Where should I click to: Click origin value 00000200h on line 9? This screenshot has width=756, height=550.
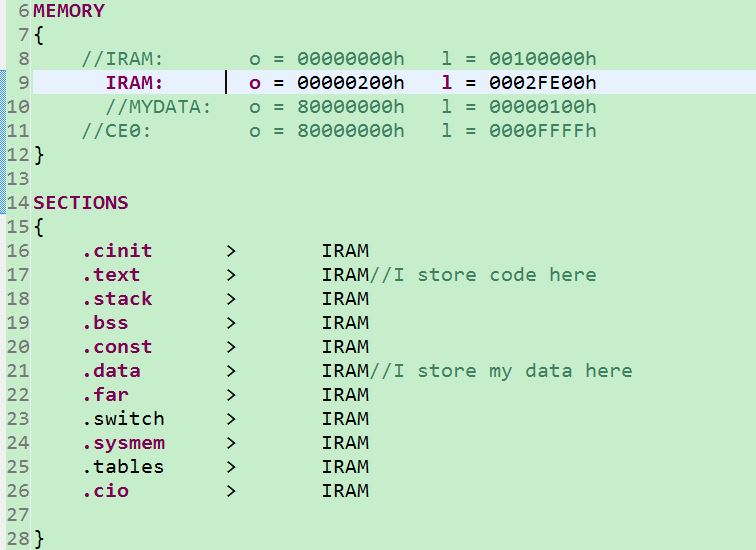pyautogui.click(x=351, y=82)
